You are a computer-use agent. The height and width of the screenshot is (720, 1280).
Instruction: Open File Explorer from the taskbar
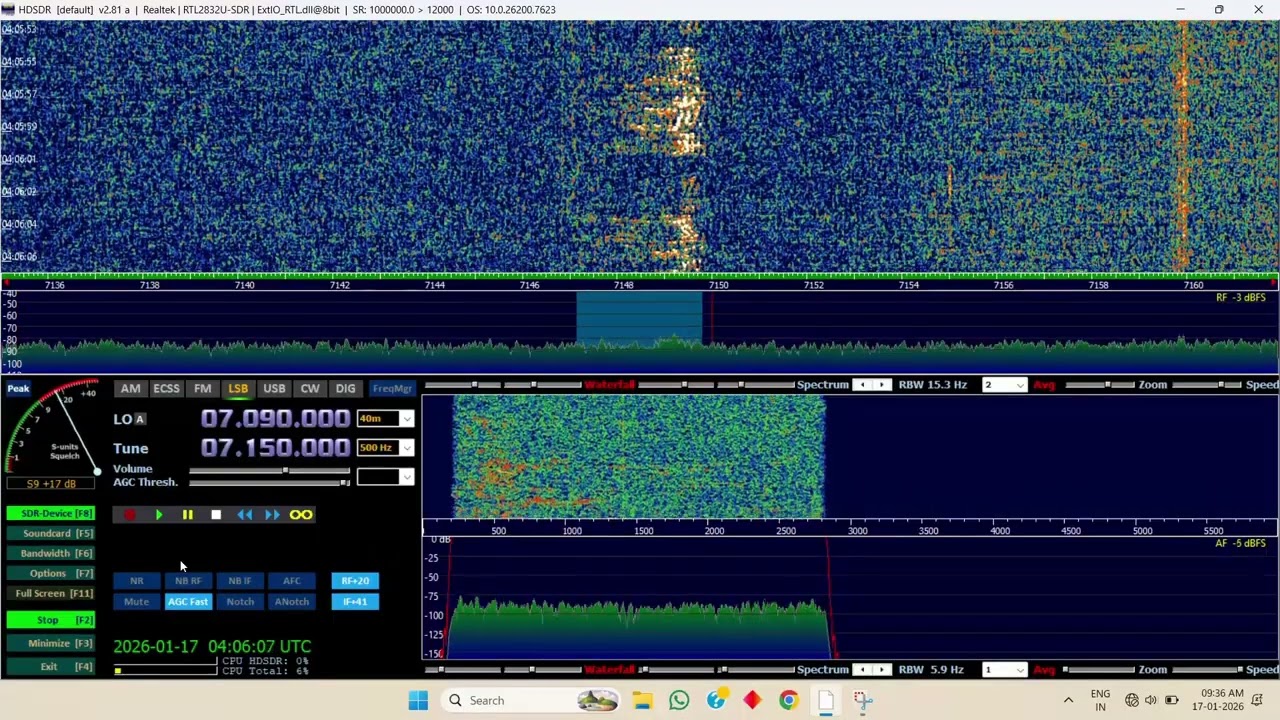click(642, 700)
